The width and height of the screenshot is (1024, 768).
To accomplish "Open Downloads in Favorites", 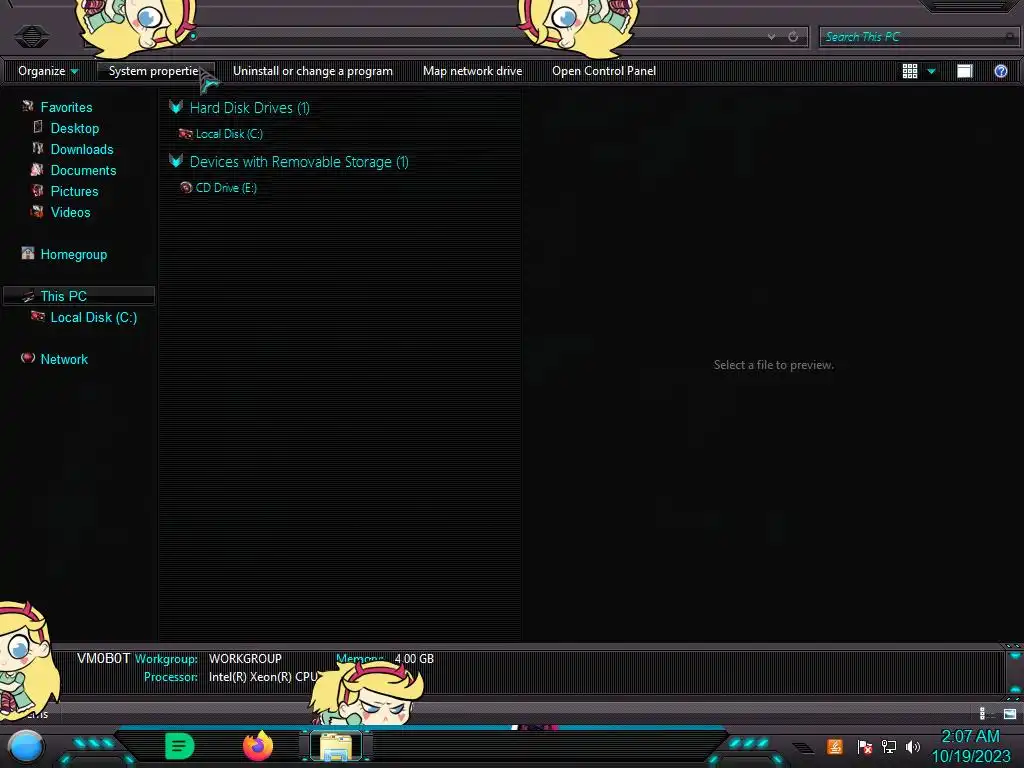I will (x=82, y=149).
